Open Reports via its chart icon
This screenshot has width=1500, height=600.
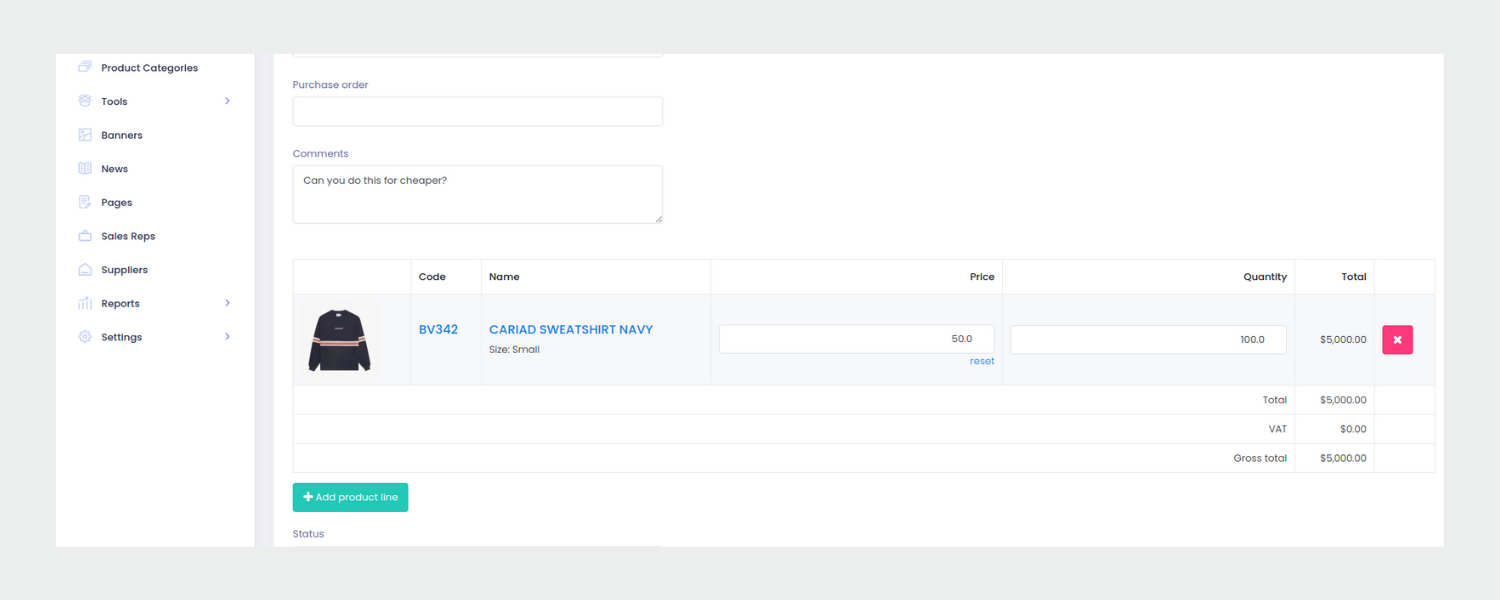84,303
